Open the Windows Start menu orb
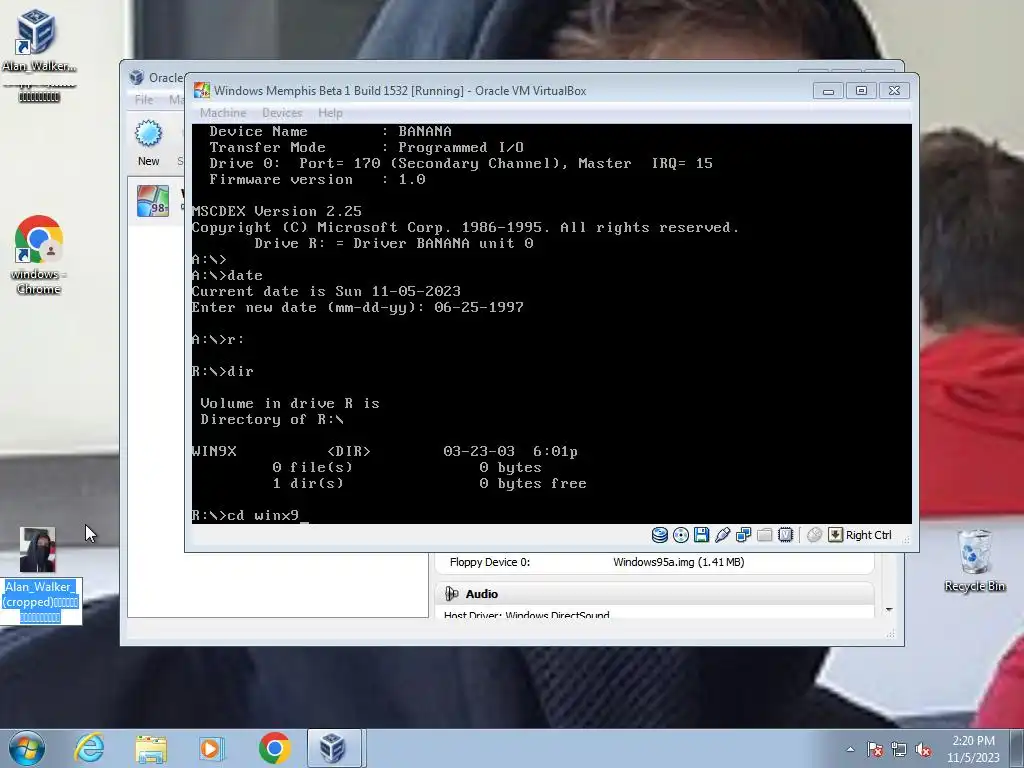The height and width of the screenshot is (768, 1024). (27, 748)
